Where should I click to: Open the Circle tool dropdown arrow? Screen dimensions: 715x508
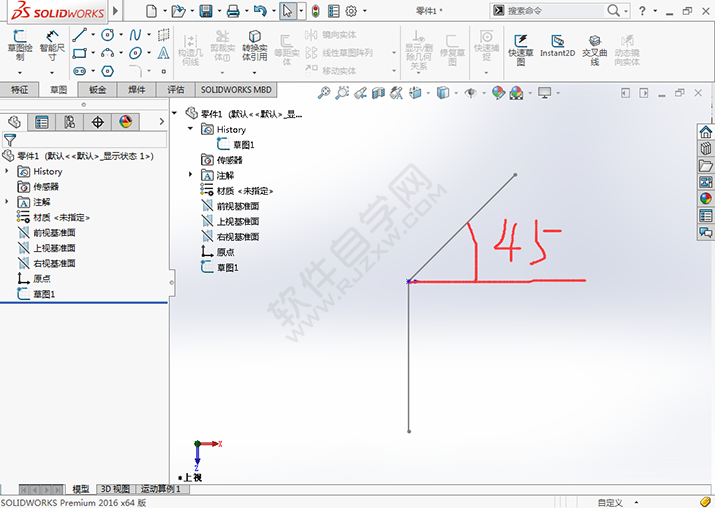pyautogui.click(x=121, y=35)
